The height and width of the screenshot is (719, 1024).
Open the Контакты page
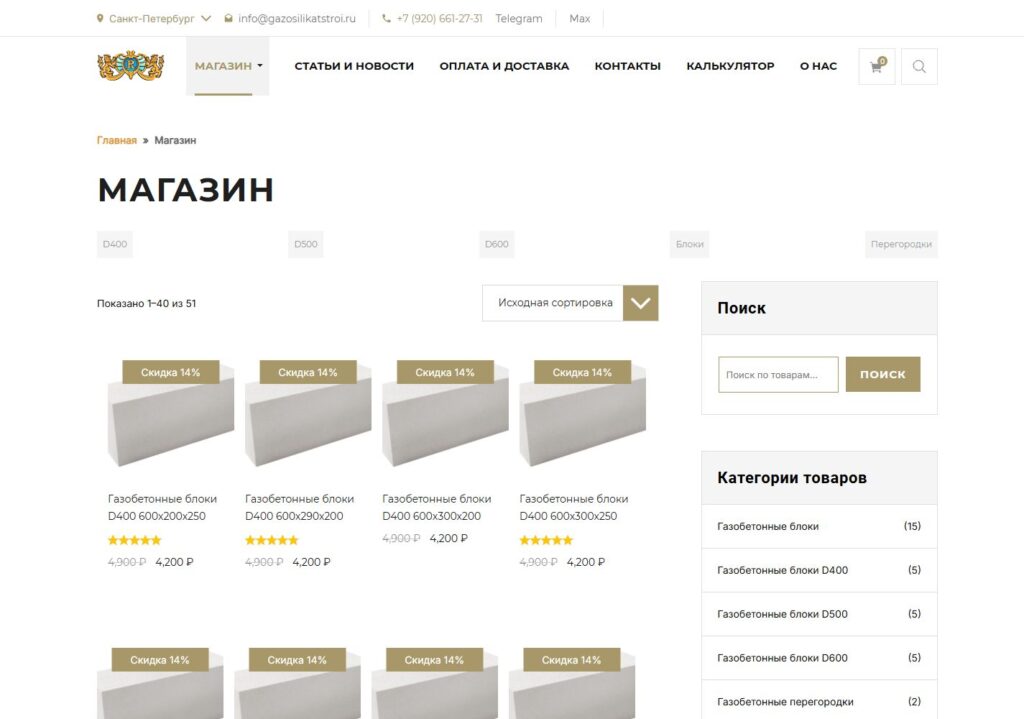[628, 66]
